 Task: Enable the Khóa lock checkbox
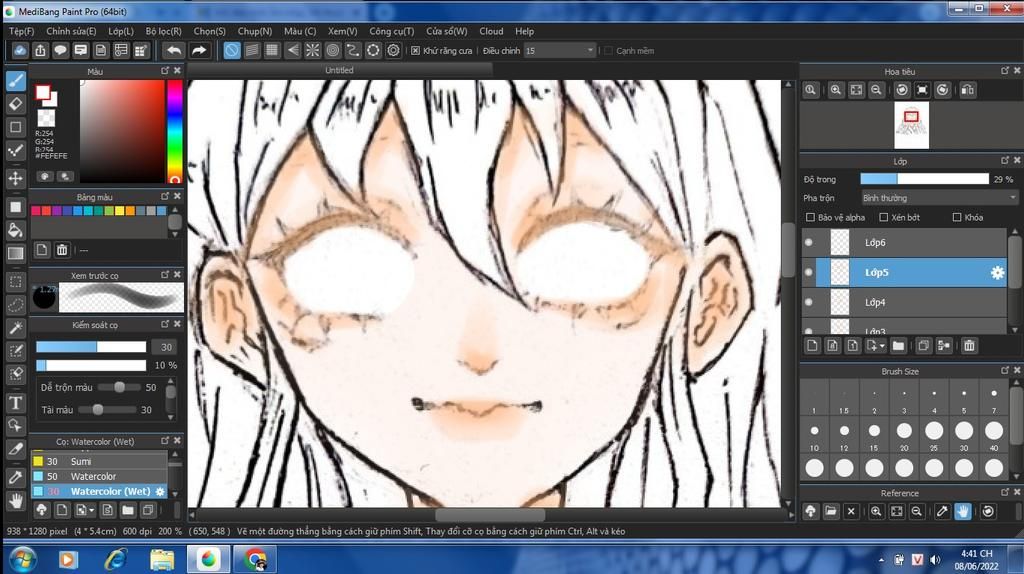coord(957,217)
